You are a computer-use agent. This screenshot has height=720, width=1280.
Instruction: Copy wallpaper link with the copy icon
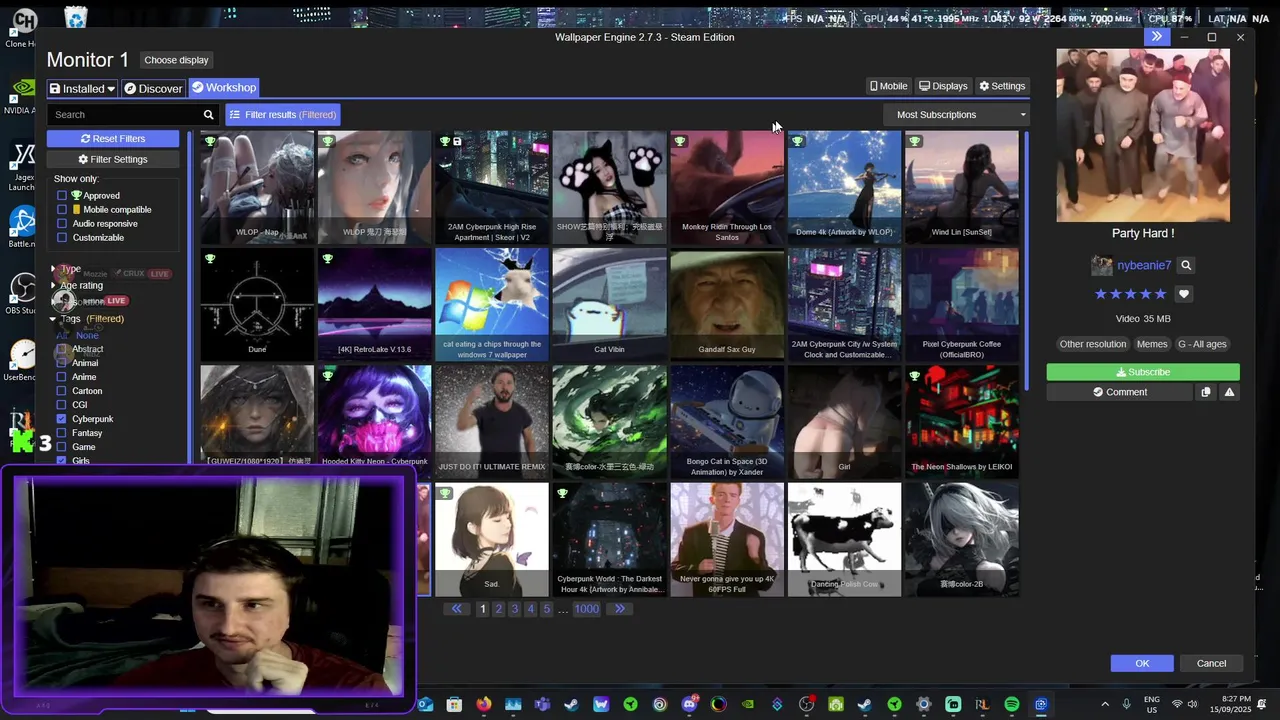[1206, 392]
